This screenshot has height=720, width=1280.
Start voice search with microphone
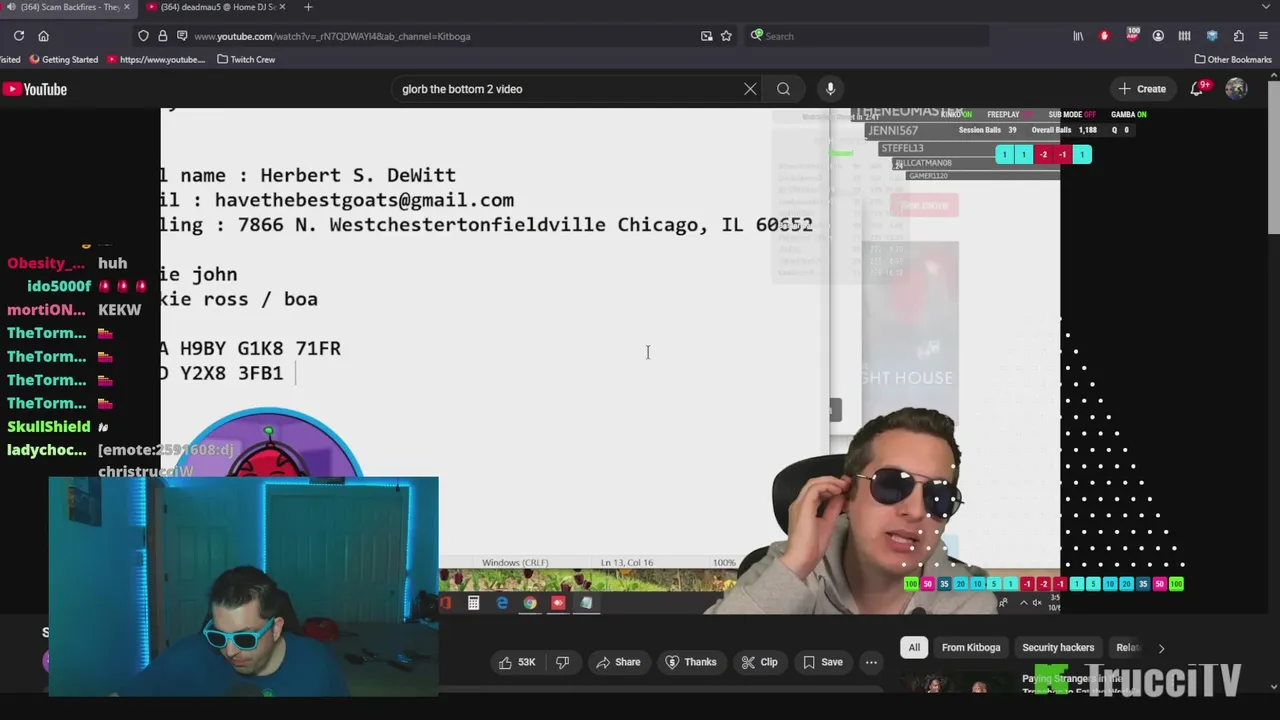830,89
